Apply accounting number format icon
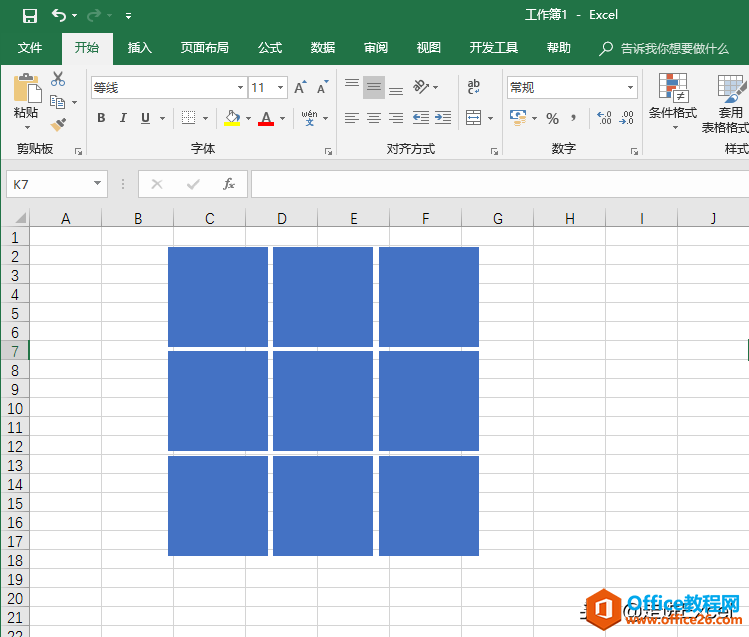The image size is (749, 637). 518,117
